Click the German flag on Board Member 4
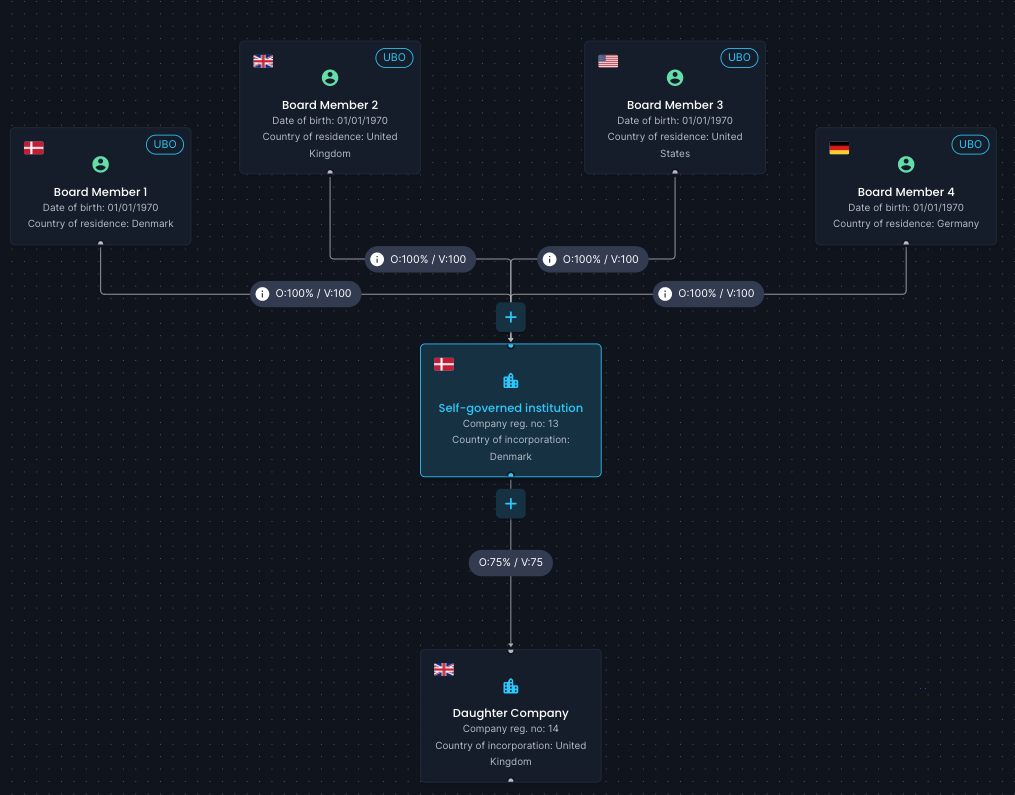This screenshot has width=1015, height=795. [839, 148]
